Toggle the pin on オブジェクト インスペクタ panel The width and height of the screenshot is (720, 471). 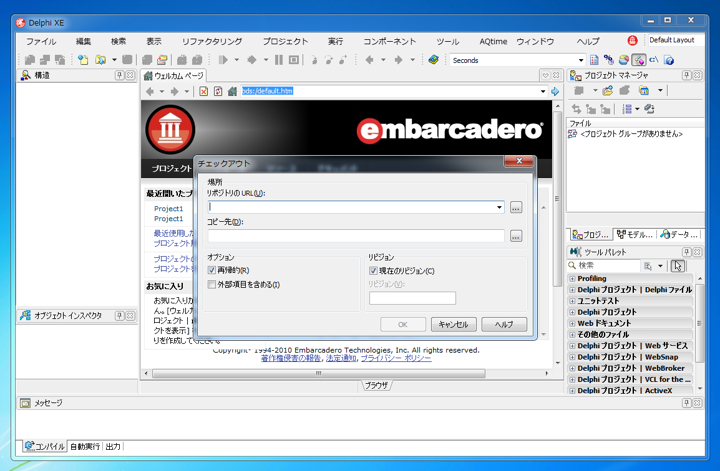click(119, 315)
